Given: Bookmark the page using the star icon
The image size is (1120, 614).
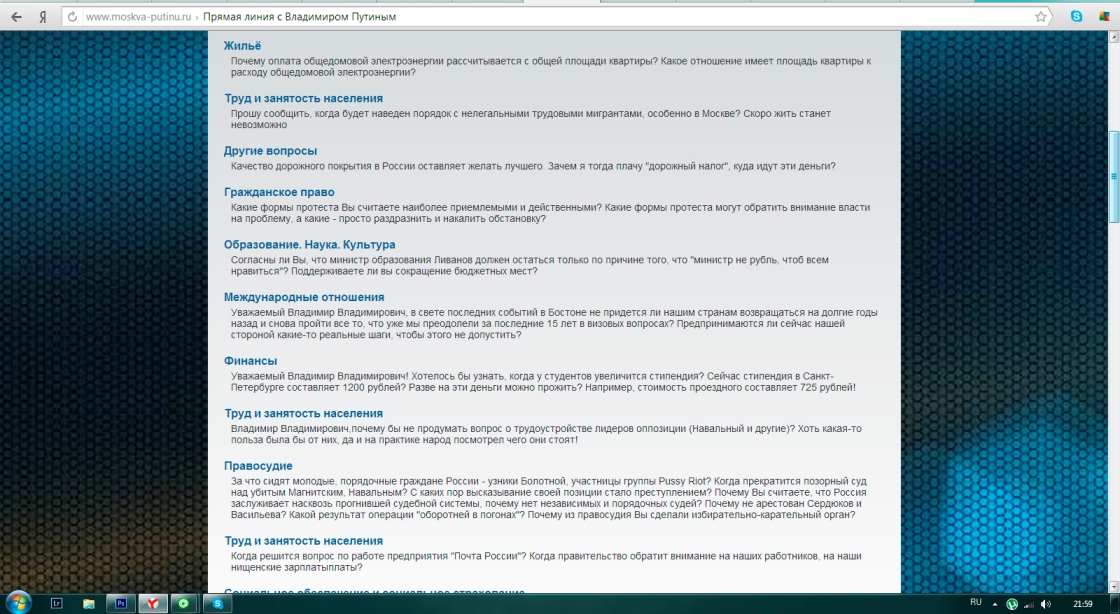Looking at the screenshot, I should click(x=1041, y=16).
